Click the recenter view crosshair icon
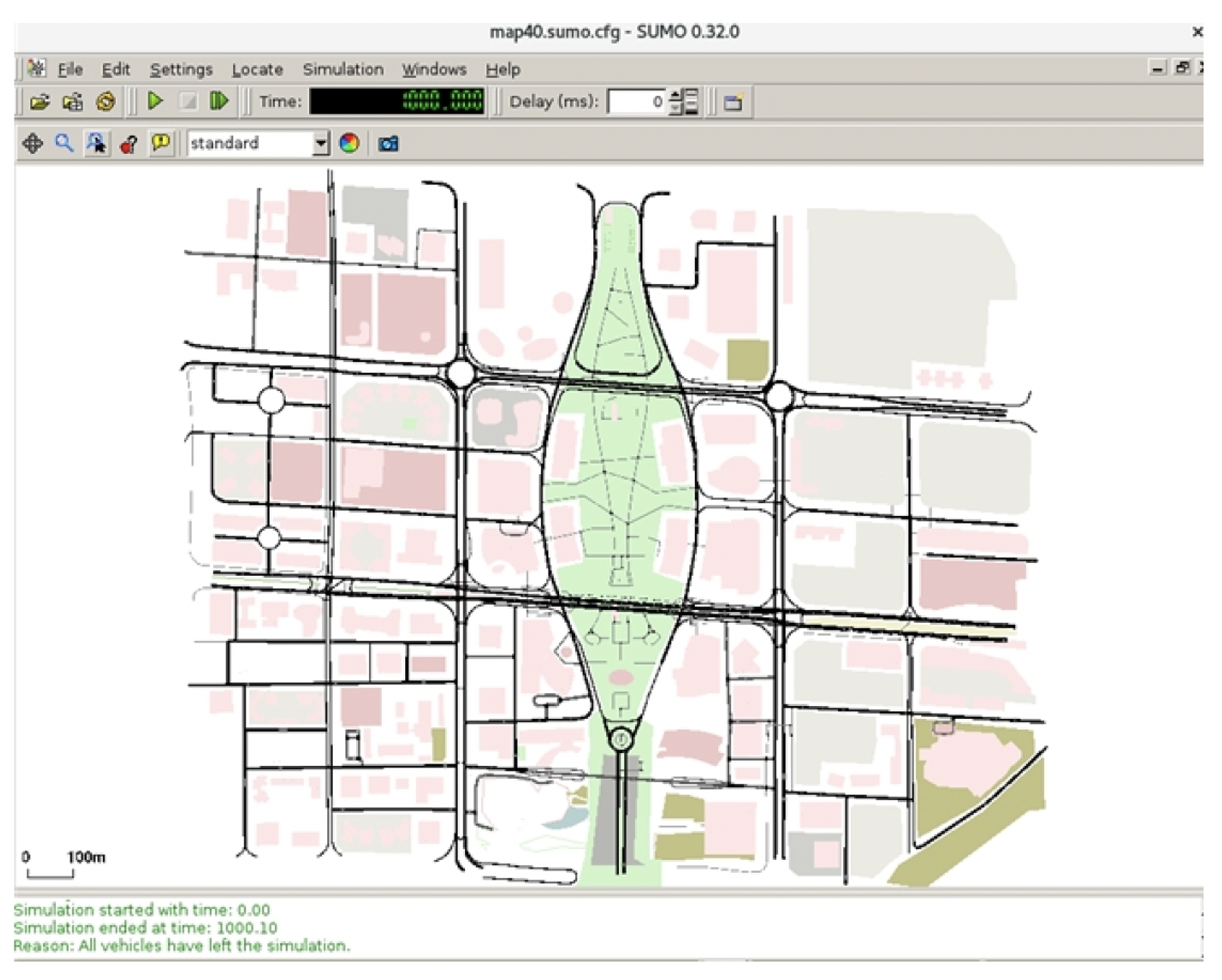Viewport: 1222px width, 980px height. [32, 144]
